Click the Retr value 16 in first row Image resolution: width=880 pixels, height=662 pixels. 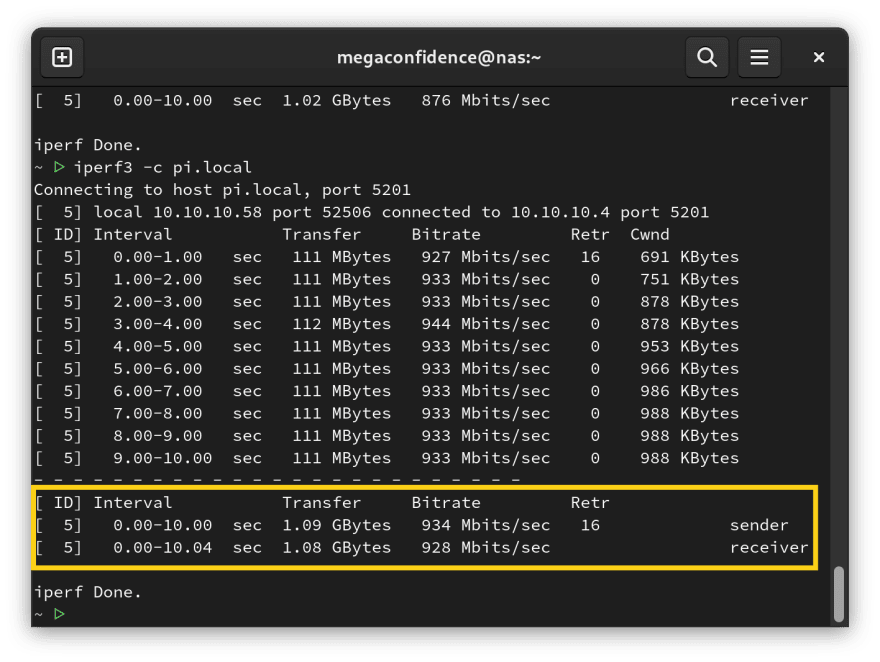(590, 257)
